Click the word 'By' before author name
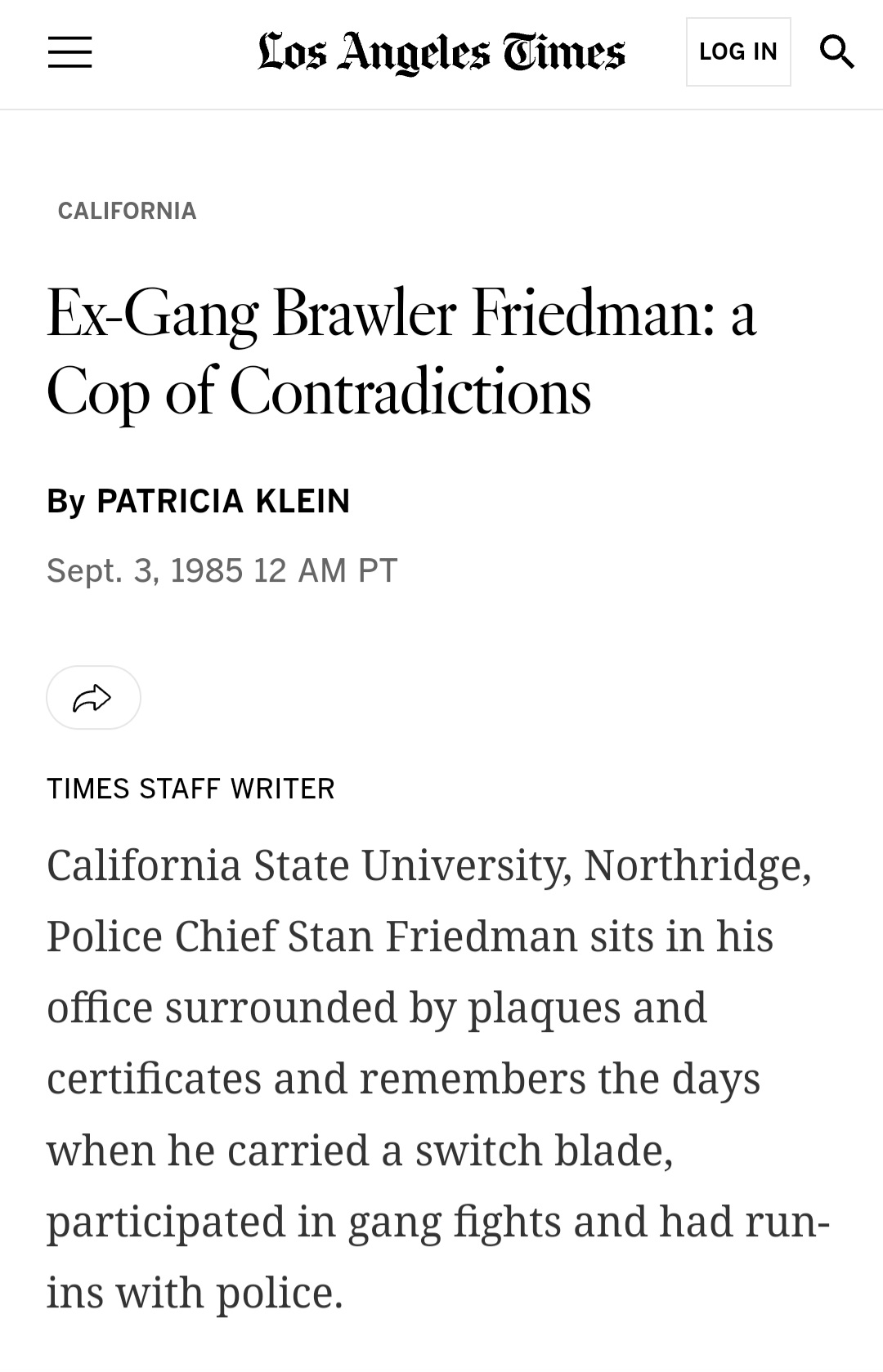 click(65, 502)
